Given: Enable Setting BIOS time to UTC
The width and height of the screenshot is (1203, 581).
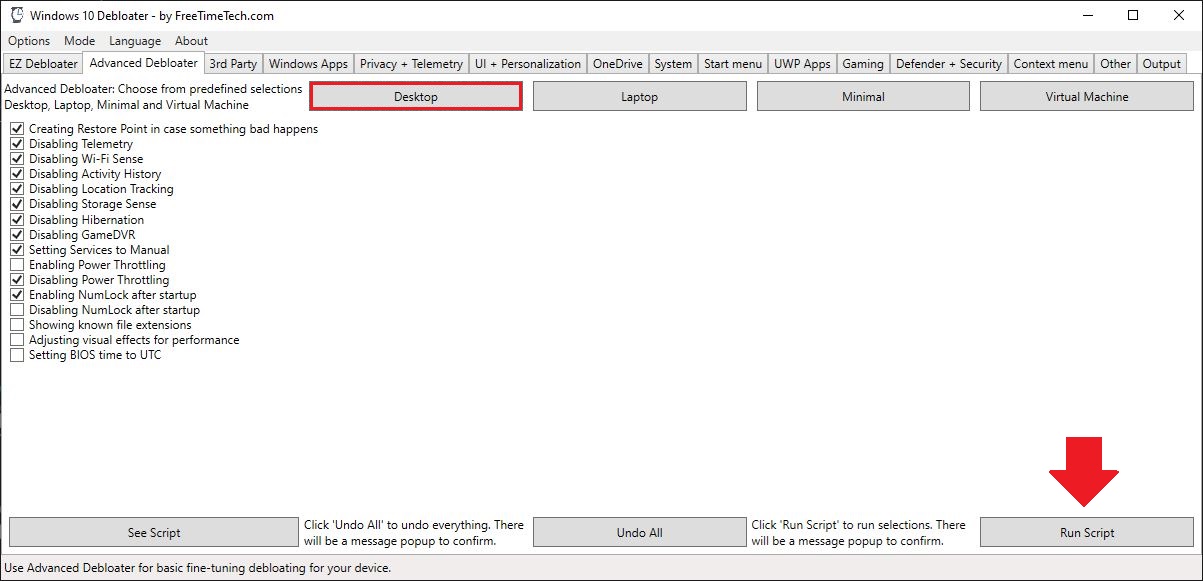Looking at the screenshot, I should [17, 354].
